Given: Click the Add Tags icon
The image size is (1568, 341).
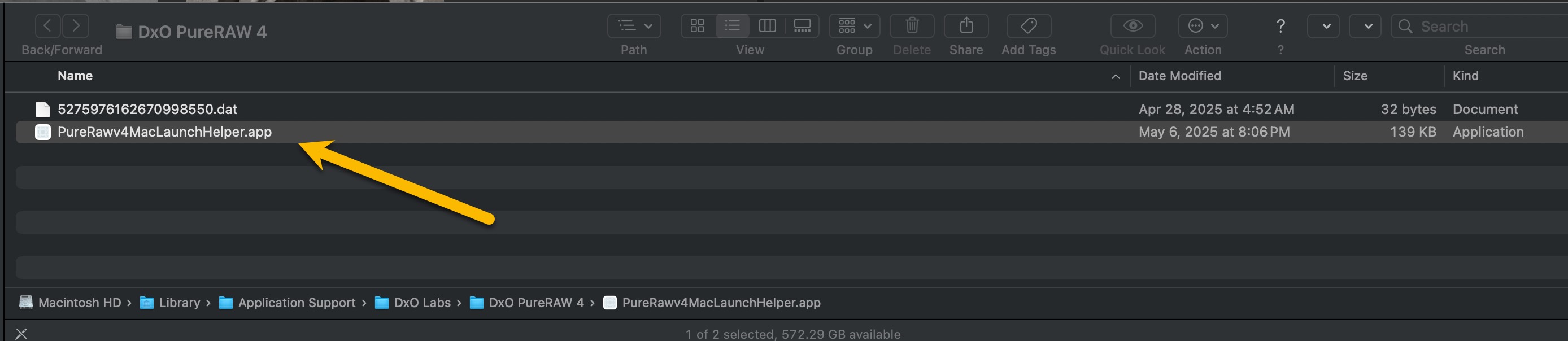Looking at the screenshot, I should point(1029,25).
